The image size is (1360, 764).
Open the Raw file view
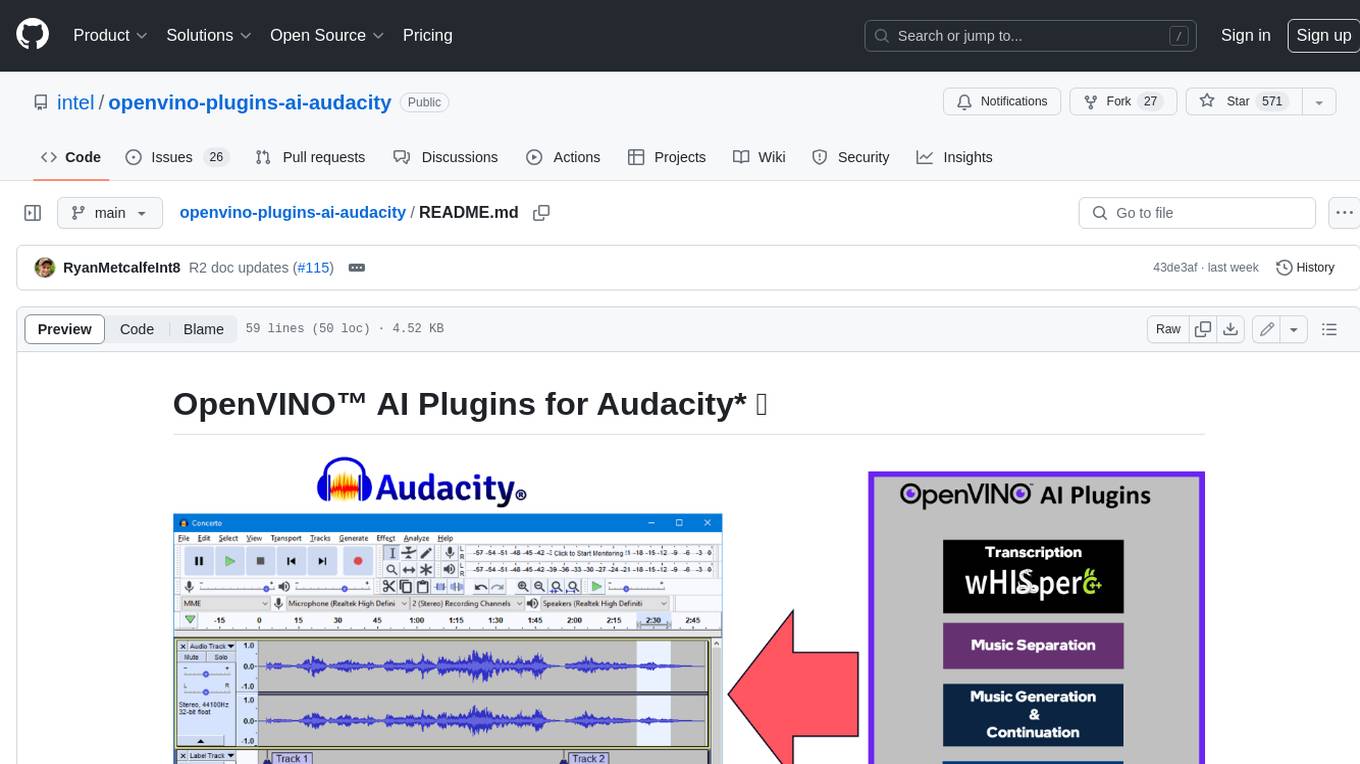coord(1168,329)
